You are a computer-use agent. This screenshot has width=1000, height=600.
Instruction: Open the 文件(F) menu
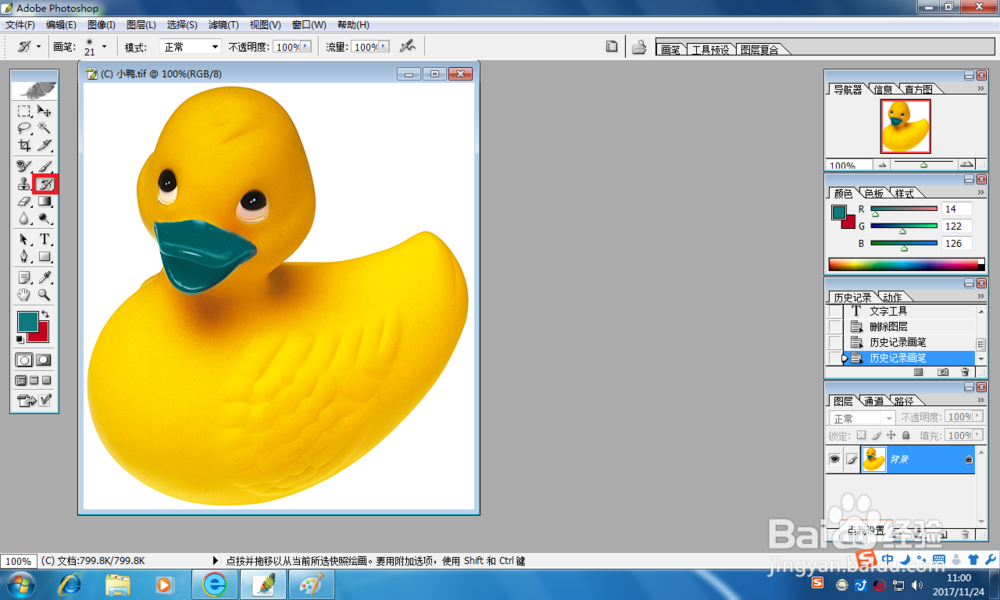(20, 25)
